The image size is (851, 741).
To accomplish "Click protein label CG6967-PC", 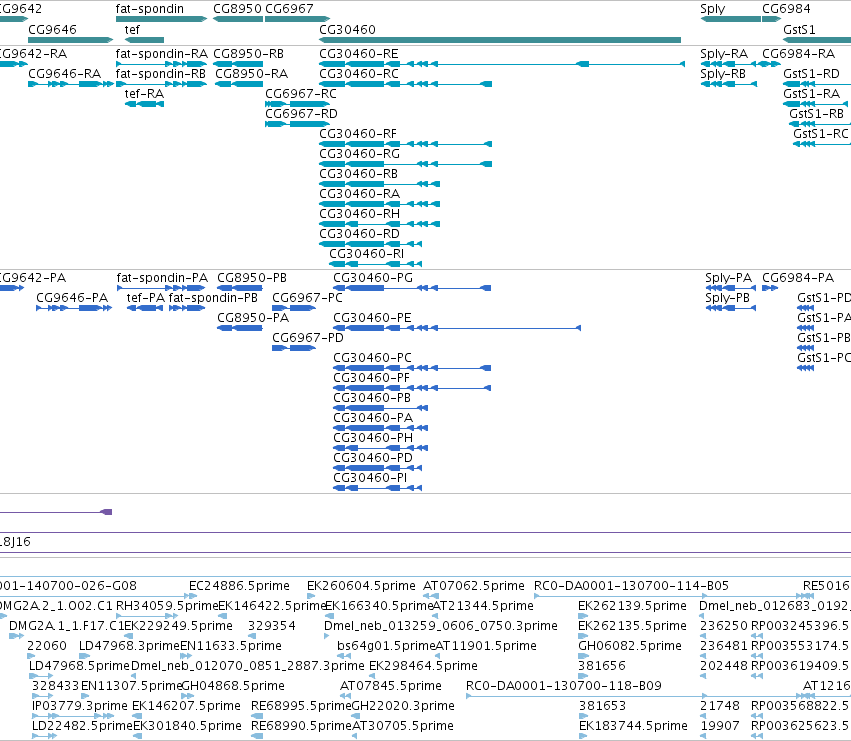I will 307,298.
